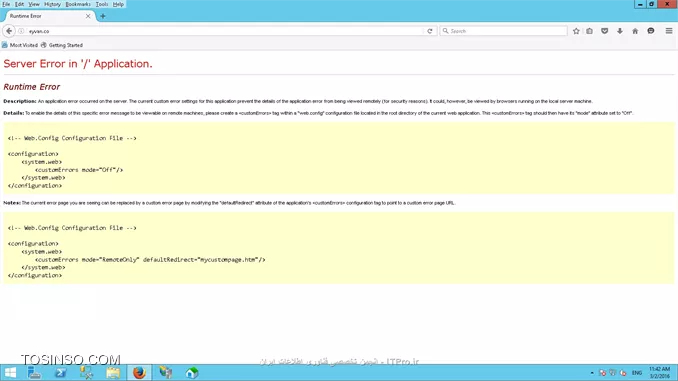Screen dimensions: 678x381
Task: Select the Runtime Error tab
Action: click(x=48, y=16)
